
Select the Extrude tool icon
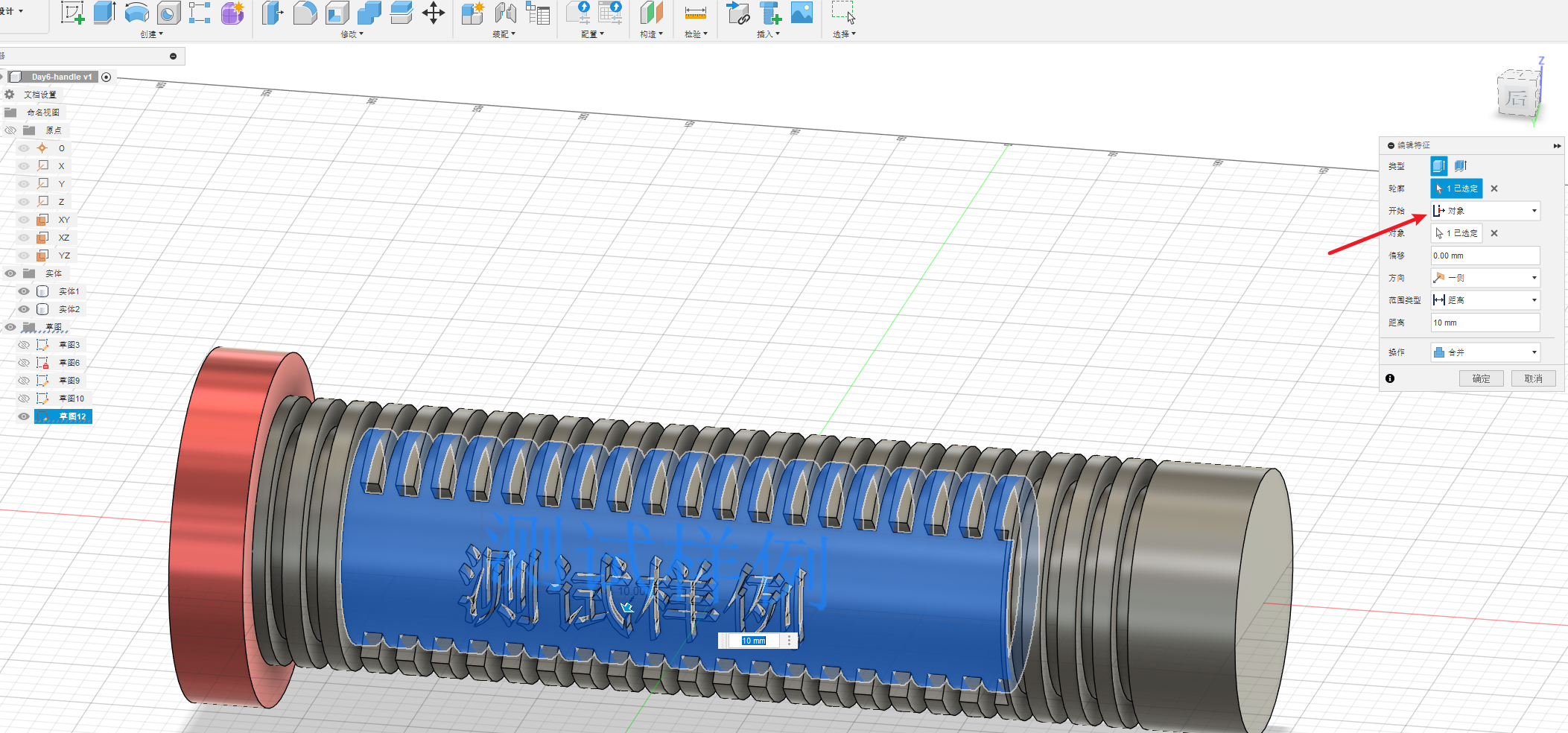pyautogui.click(x=104, y=13)
